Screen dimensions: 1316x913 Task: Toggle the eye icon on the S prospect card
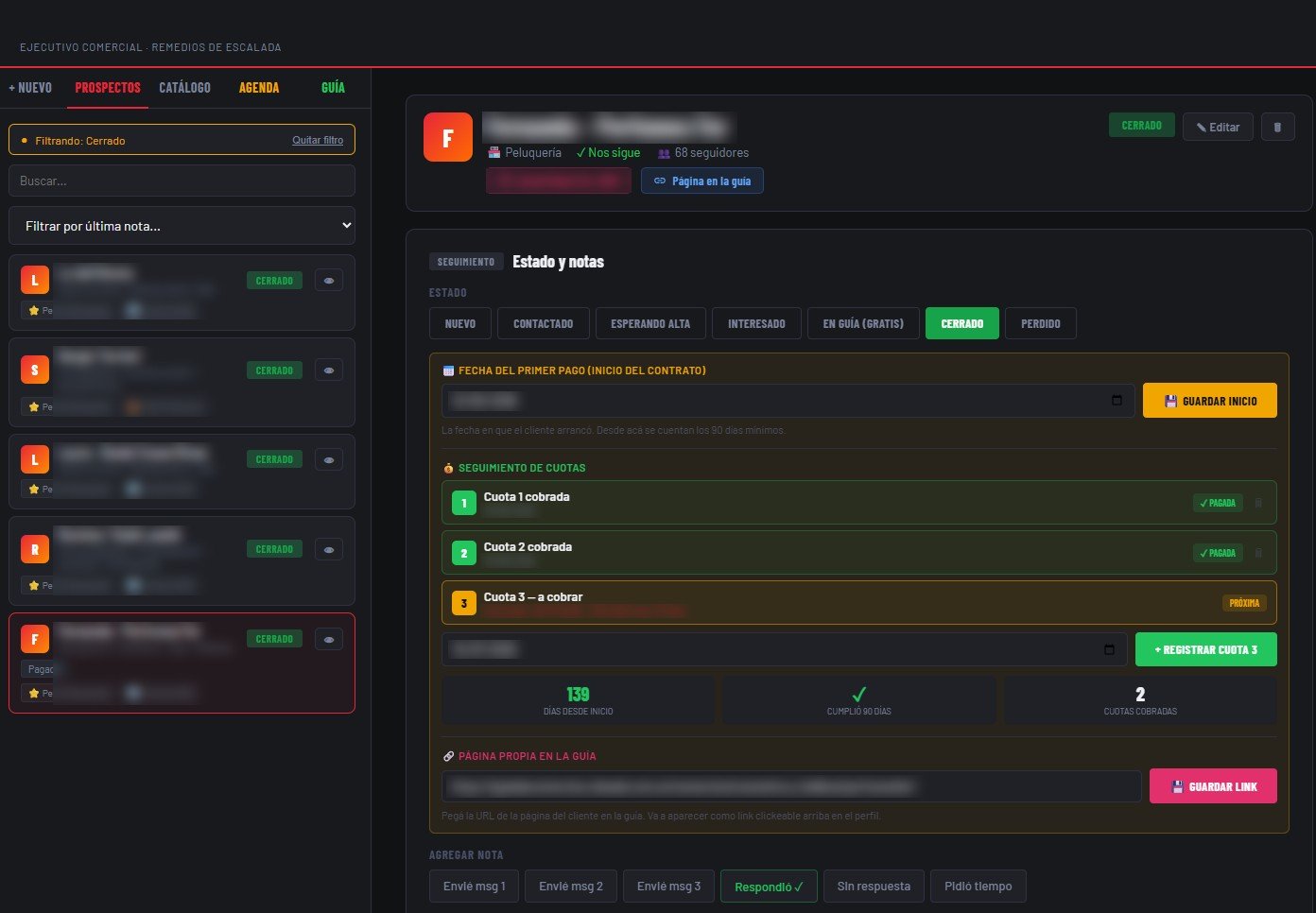click(x=329, y=370)
